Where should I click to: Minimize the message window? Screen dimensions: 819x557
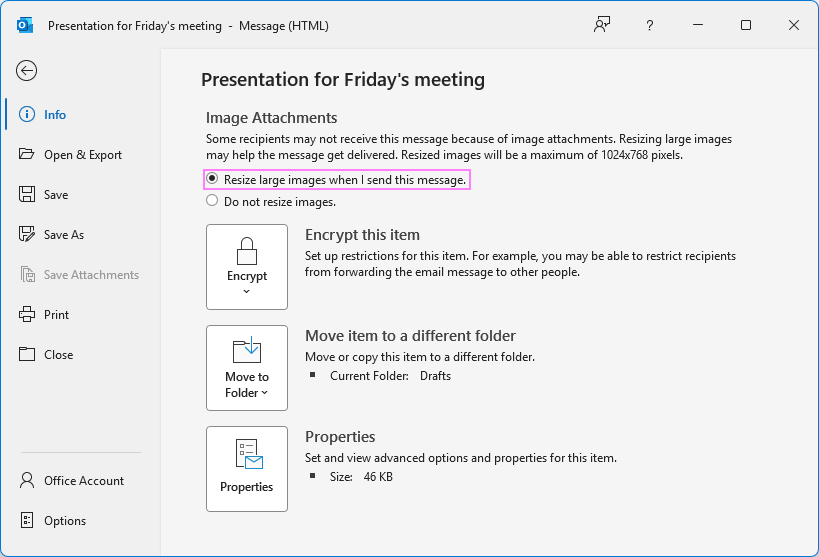coord(698,25)
